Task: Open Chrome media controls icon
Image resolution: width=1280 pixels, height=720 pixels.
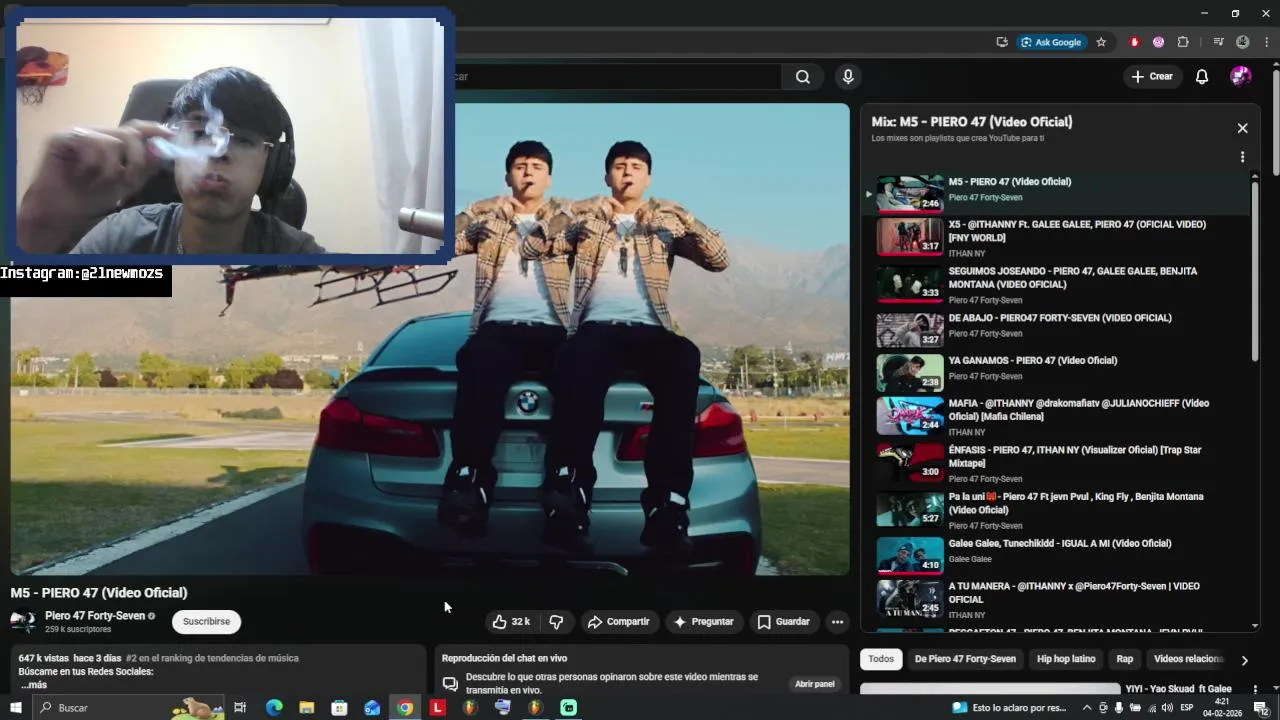Action: (x=1218, y=42)
